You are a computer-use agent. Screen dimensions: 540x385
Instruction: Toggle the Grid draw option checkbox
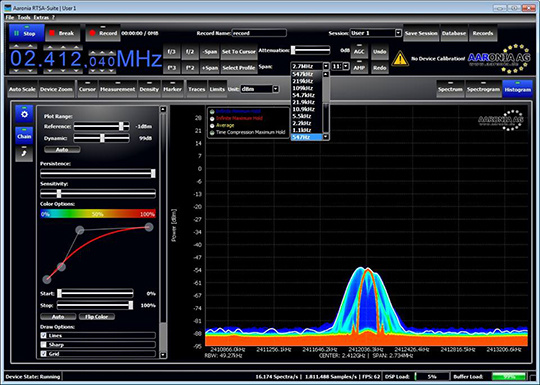pos(44,354)
